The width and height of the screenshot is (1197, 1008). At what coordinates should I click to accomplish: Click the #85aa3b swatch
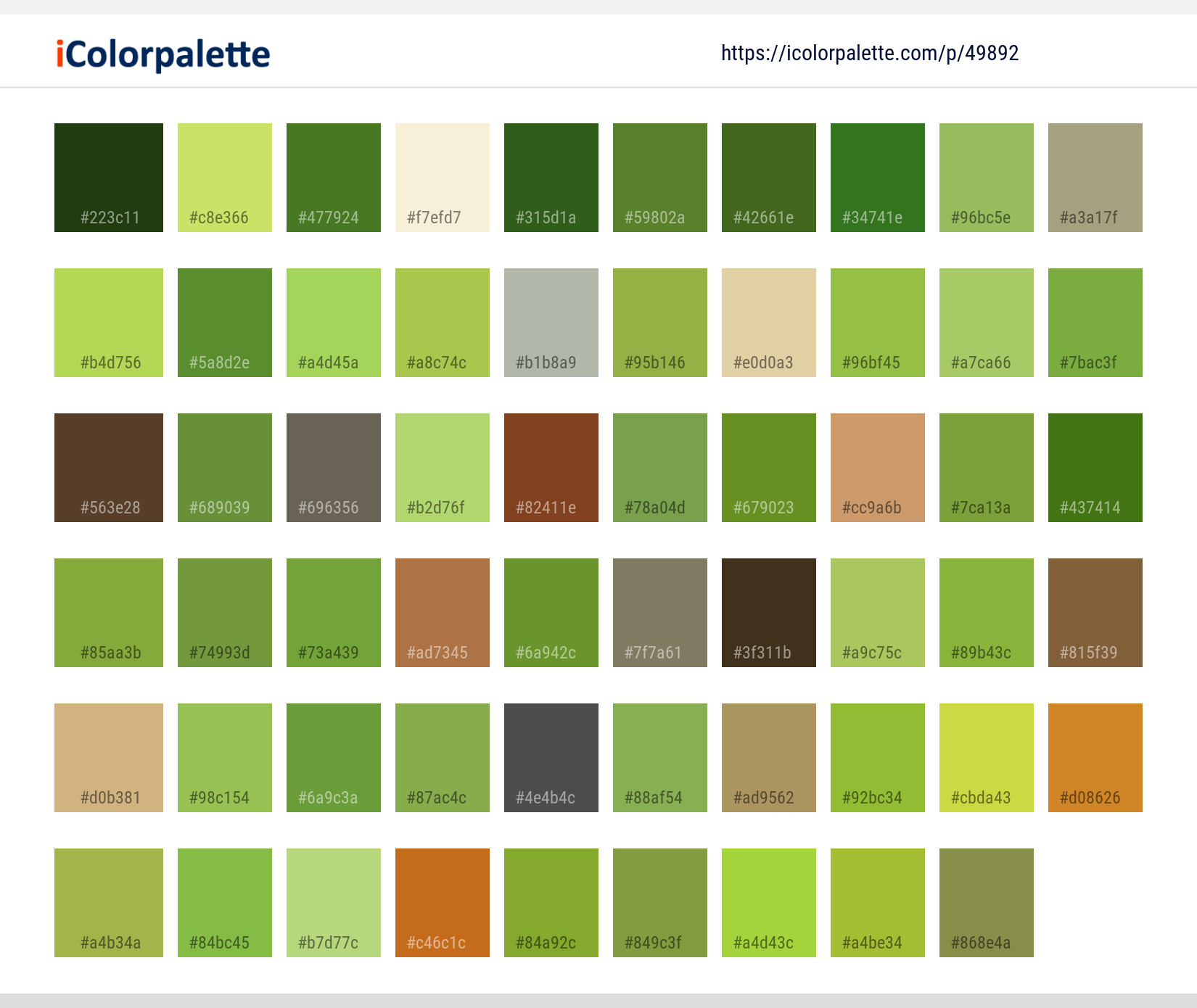click(x=109, y=613)
